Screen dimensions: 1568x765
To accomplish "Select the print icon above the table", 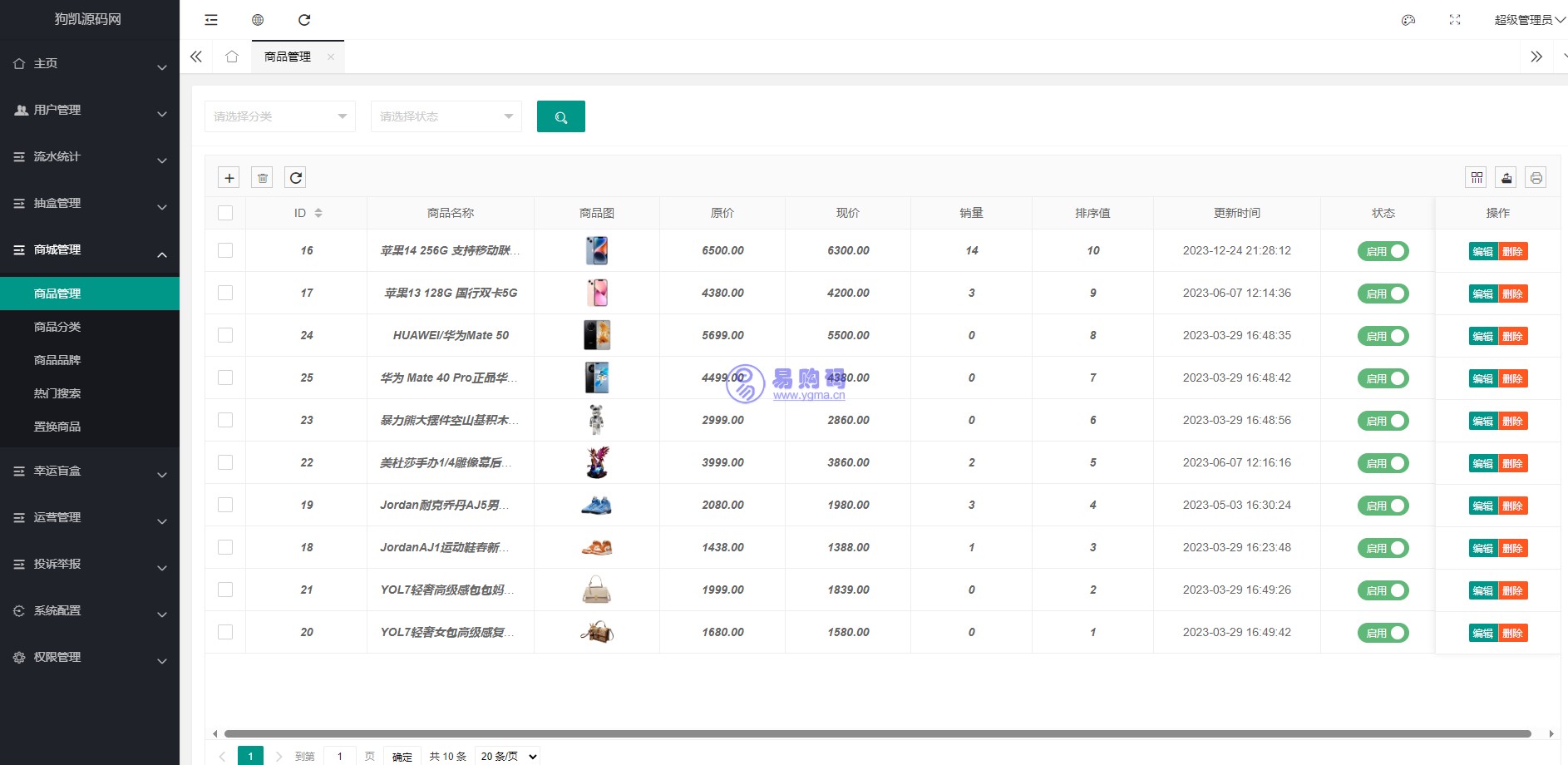I will [x=1536, y=177].
